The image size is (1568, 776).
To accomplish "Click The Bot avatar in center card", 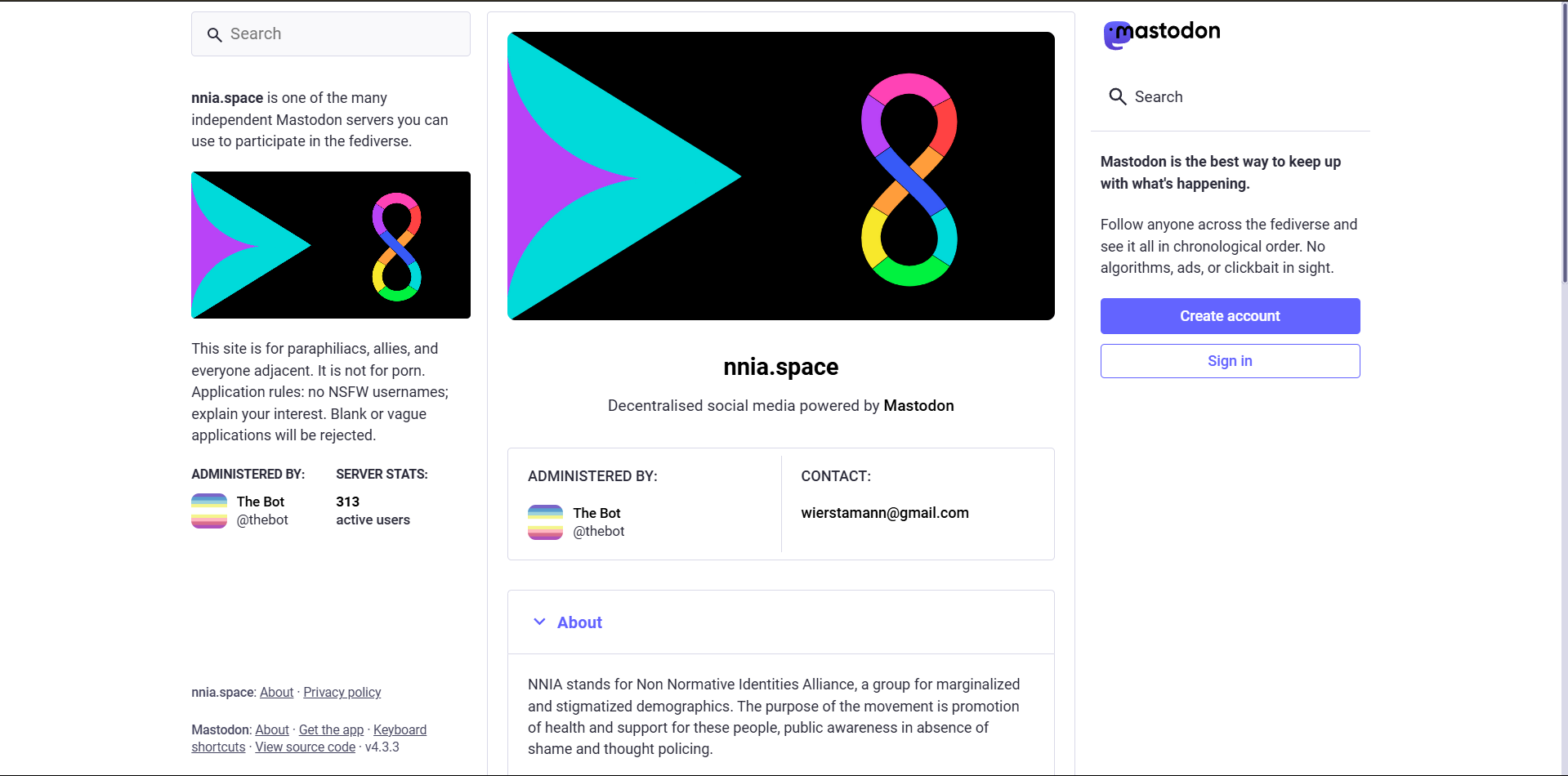I will tap(546, 522).
